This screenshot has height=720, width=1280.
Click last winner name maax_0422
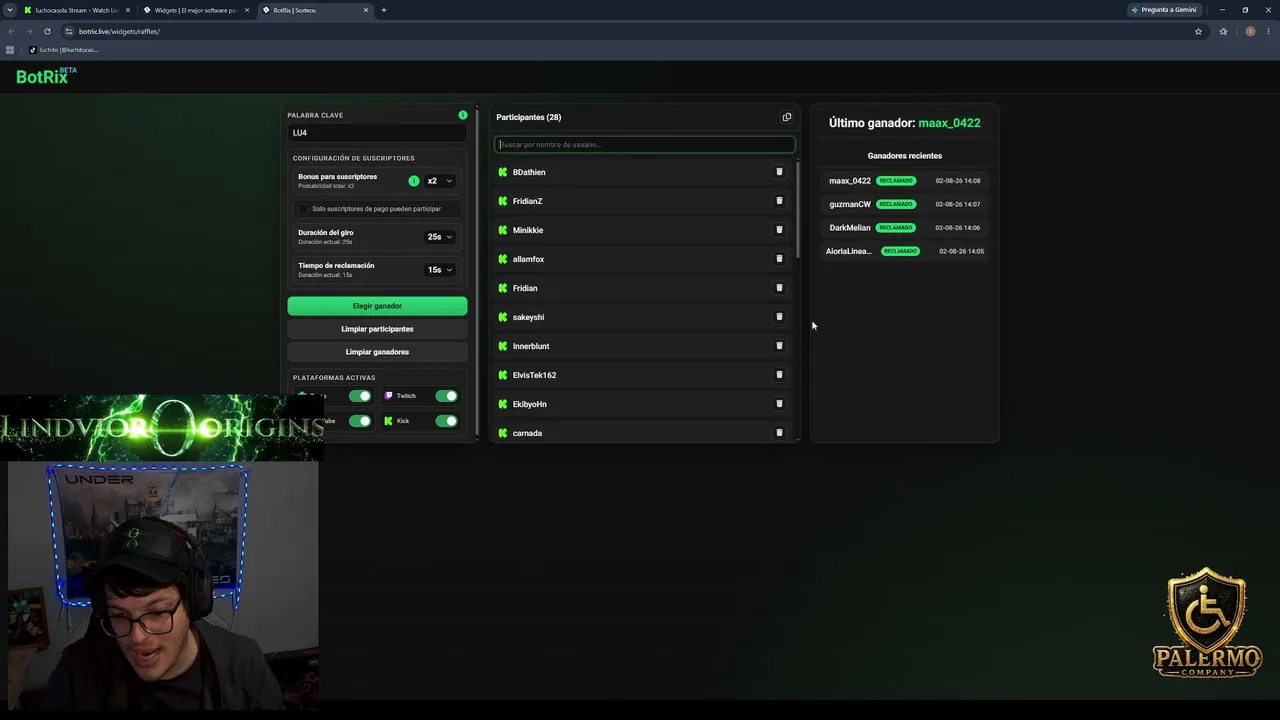pos(949,123)
